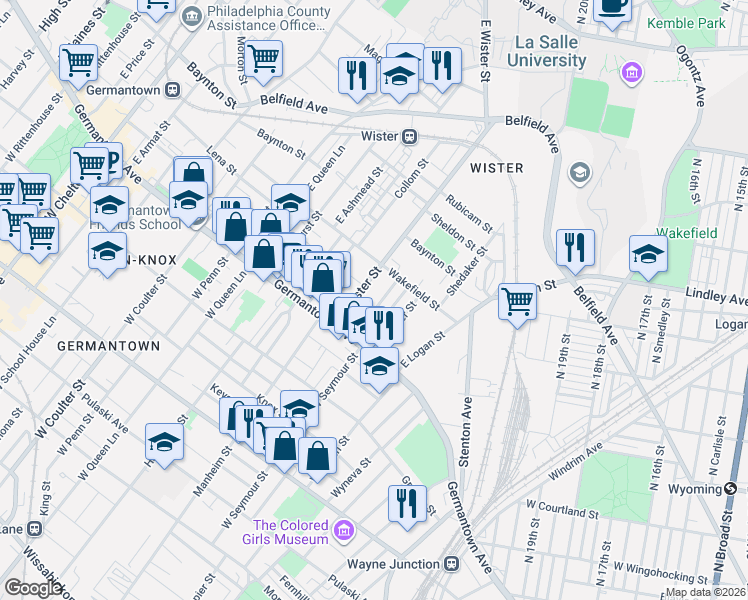Click The Colored Girls Museum text
Image resolution: width=748 pixels, height=600 pixels.
coord(285,532)
